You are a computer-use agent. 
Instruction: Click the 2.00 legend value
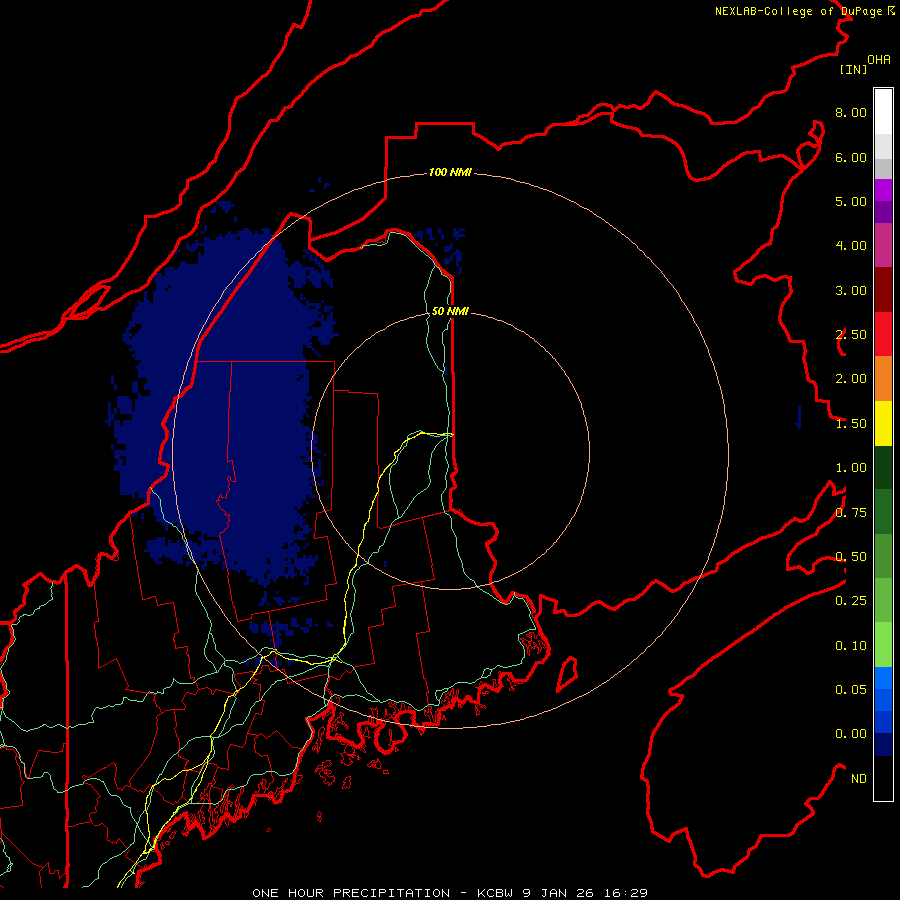click(x=851, y=379)
